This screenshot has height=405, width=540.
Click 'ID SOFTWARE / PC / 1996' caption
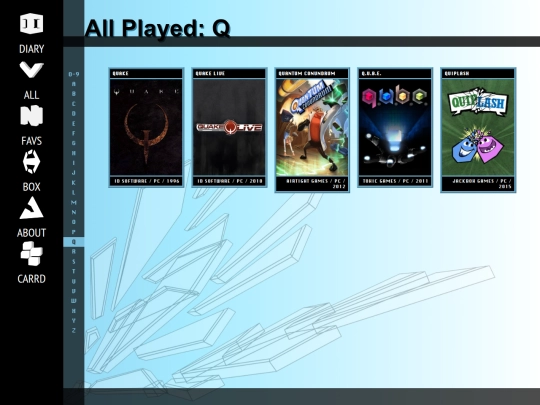pyautogui.click(x=147, y=181)
